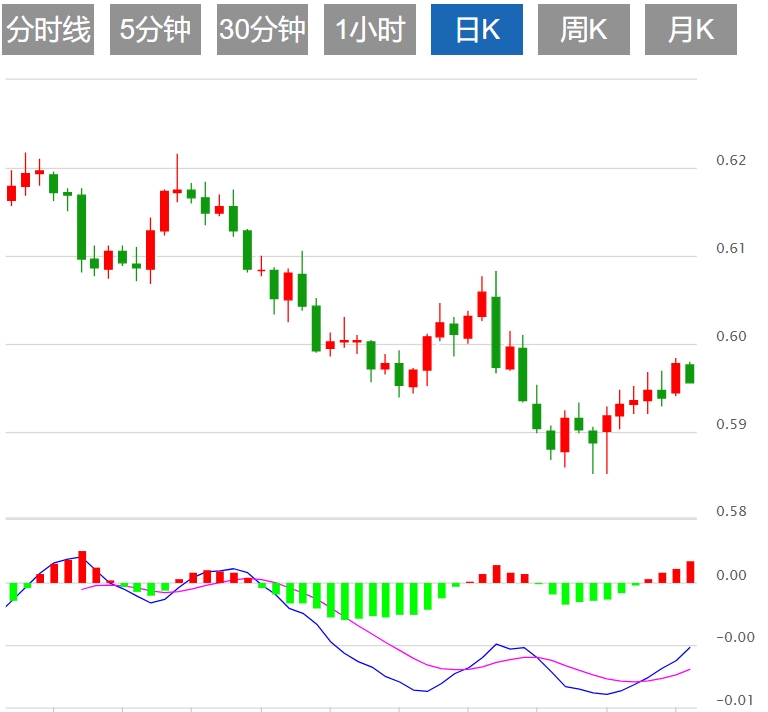The height and width of the screenshot is (712, 768).
Task: Click the 0.58 price axis label
Action: point(731,512)
